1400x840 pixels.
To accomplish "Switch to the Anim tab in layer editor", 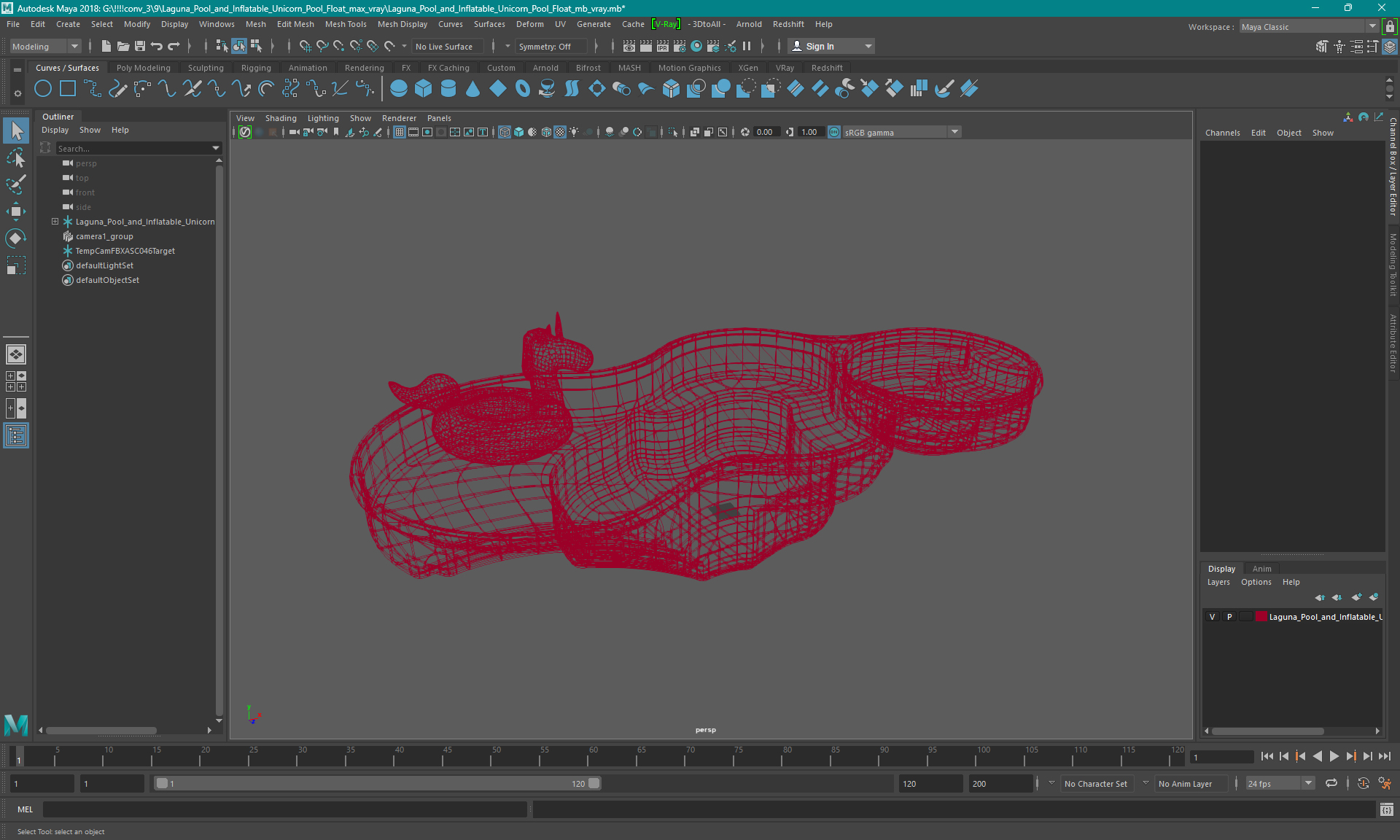I will [1261, 569].
